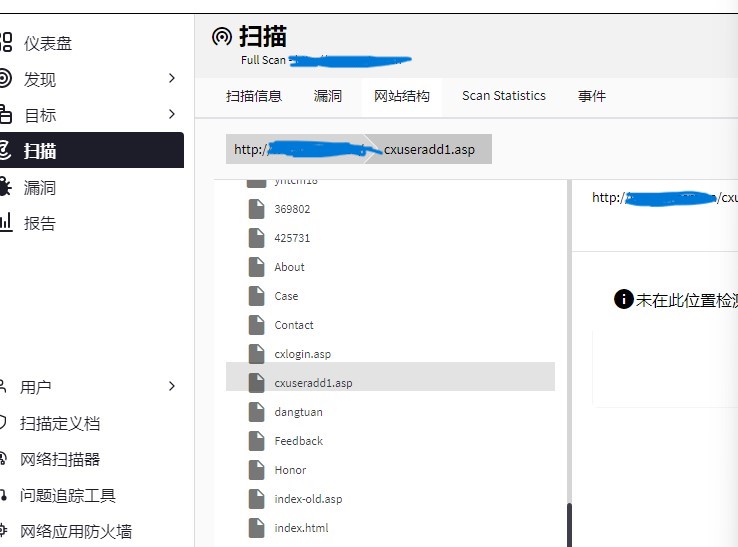Select 369802 in the site tree
This screenshot has height=547, width=738.
(x=292, y=209)
